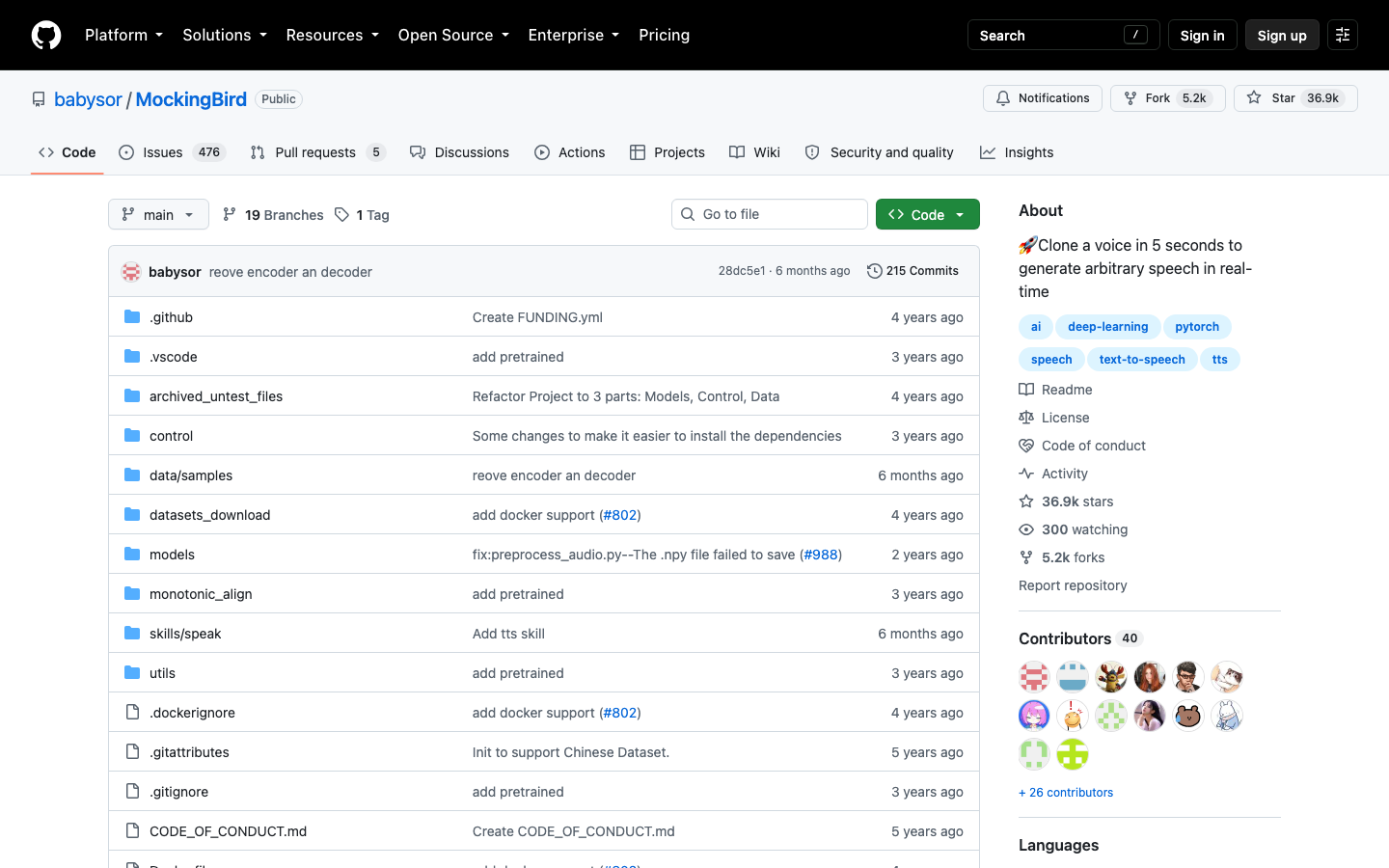Open the babysor owner link
This screenshot has height=868, width=1389.
[88, 99]
